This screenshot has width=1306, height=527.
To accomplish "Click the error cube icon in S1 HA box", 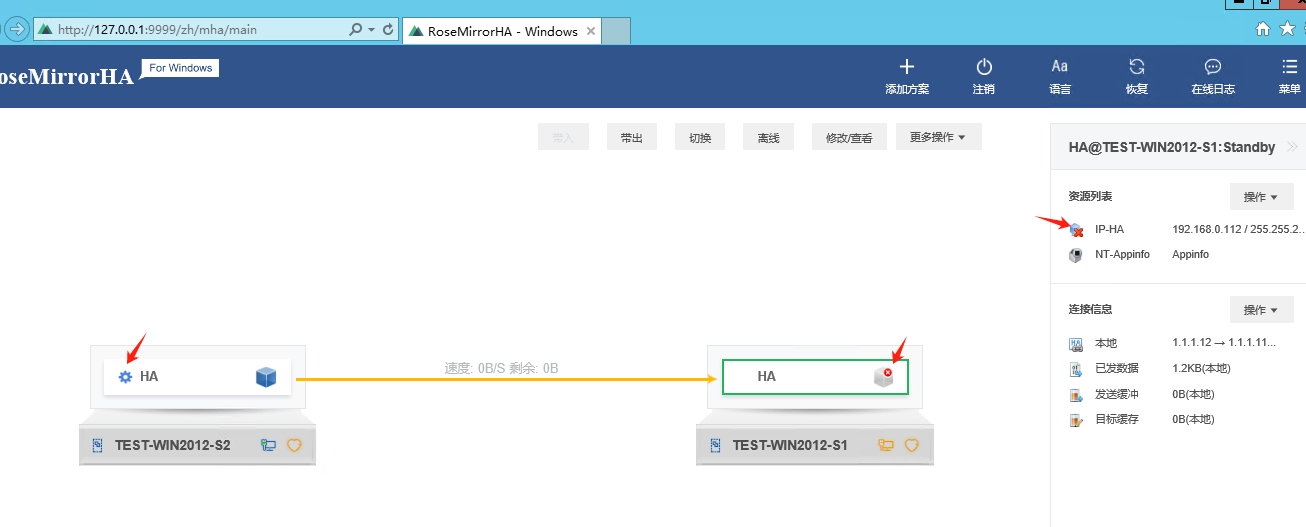I will point(883,376).
